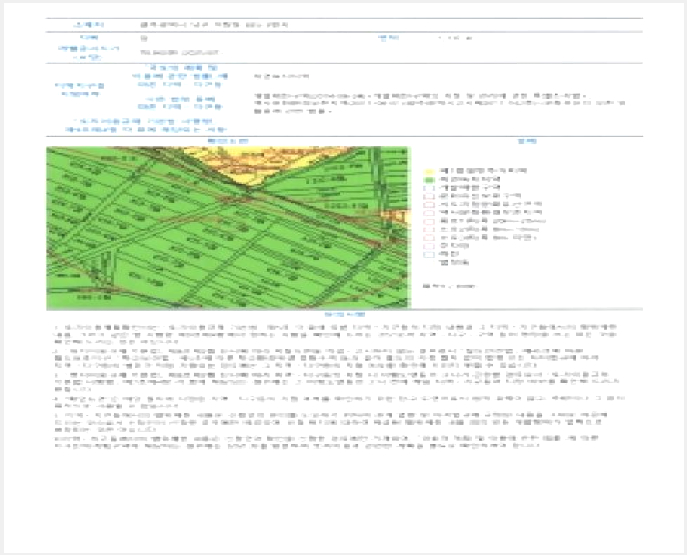687x555 pixels.
Task: Click the green zoning map image
Action: click(228, 228)
